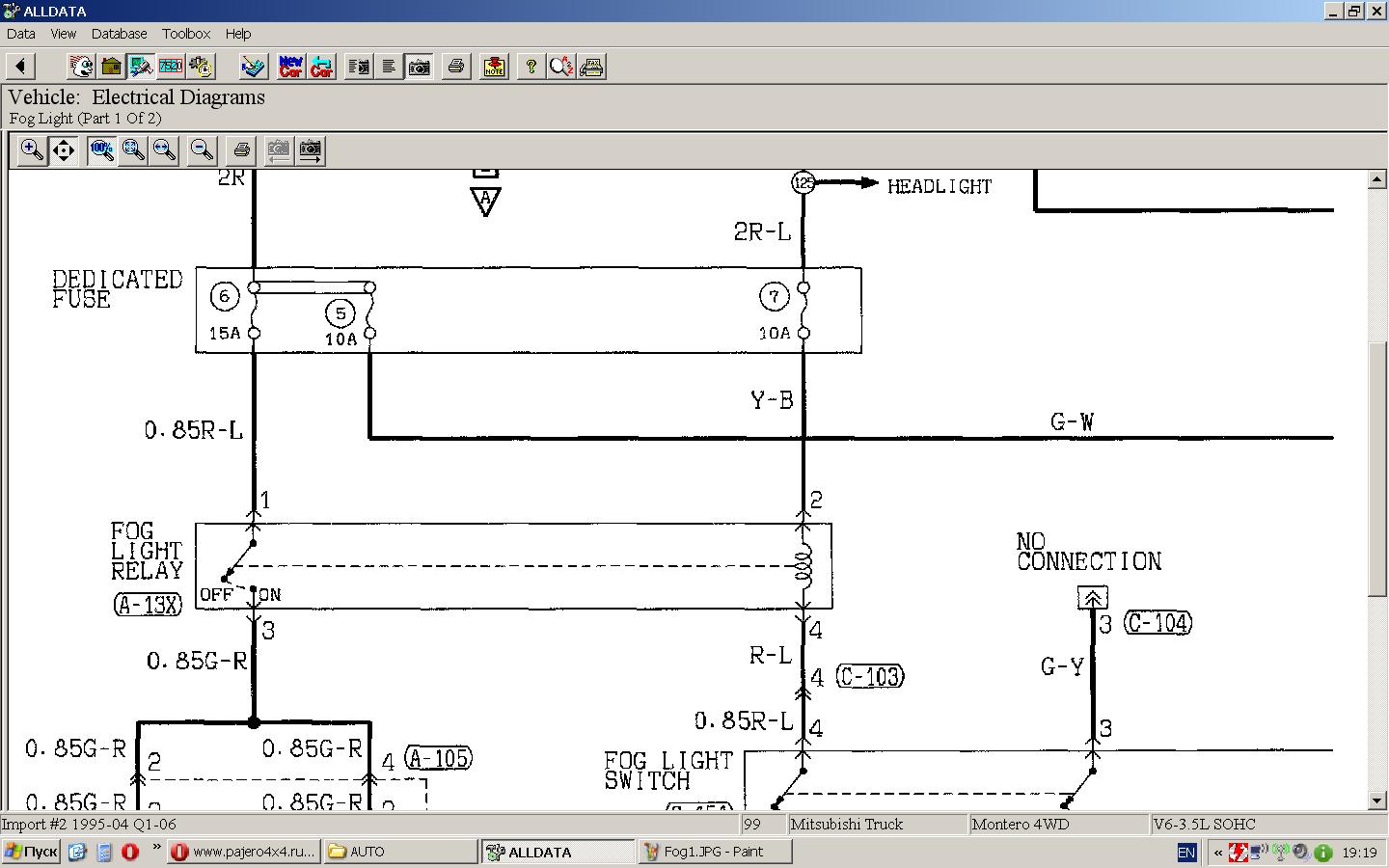This screenshot has width=1389, height=868.
Task: Switch to Fog1.JPG - Paint taskbar button
Action: coord(715,852)
